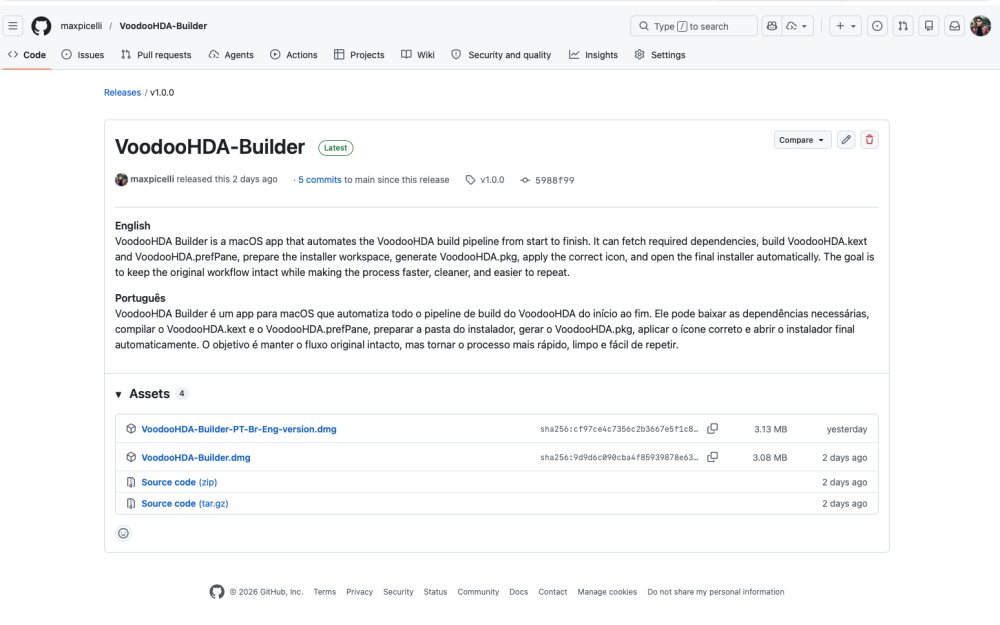Screen dimensions: 1000x625
Task: Switch to the Issues tab
Action: [x=83, y=55]
